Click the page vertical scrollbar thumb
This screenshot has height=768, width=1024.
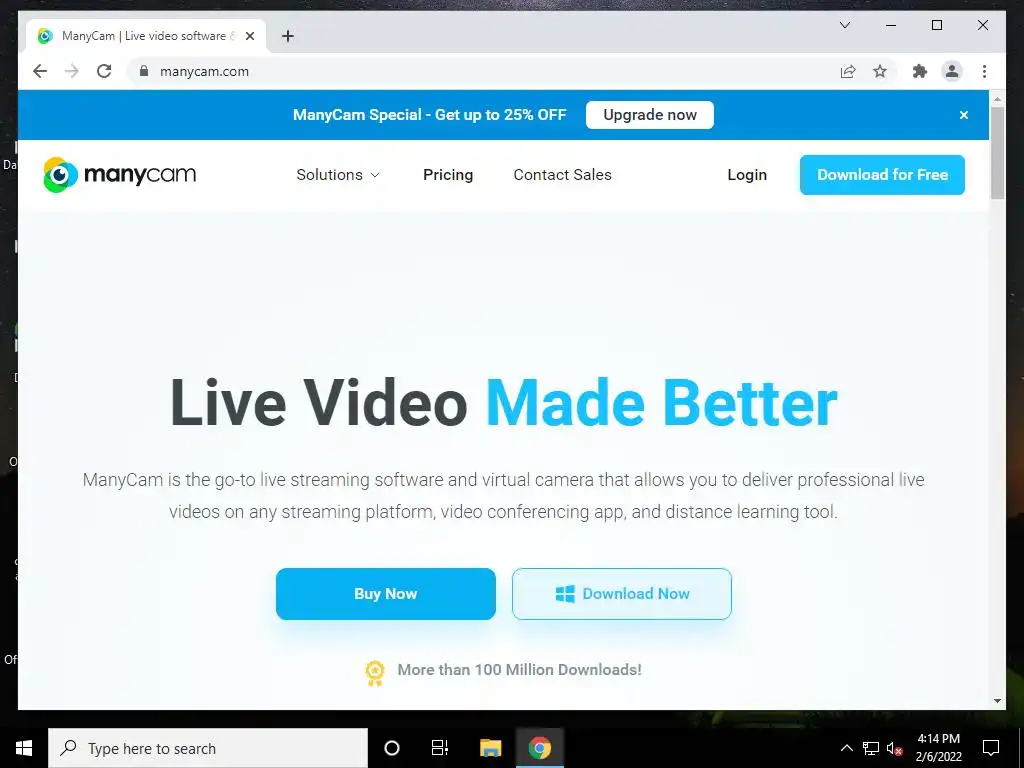coord(997,153)
